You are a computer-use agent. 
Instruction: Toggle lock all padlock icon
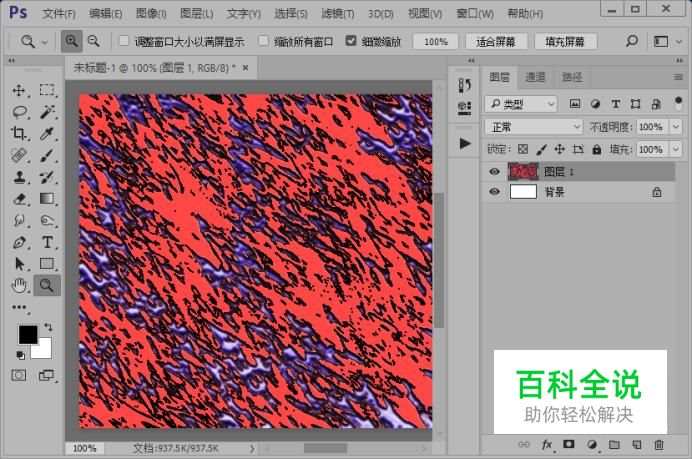[x=597, y=149]
